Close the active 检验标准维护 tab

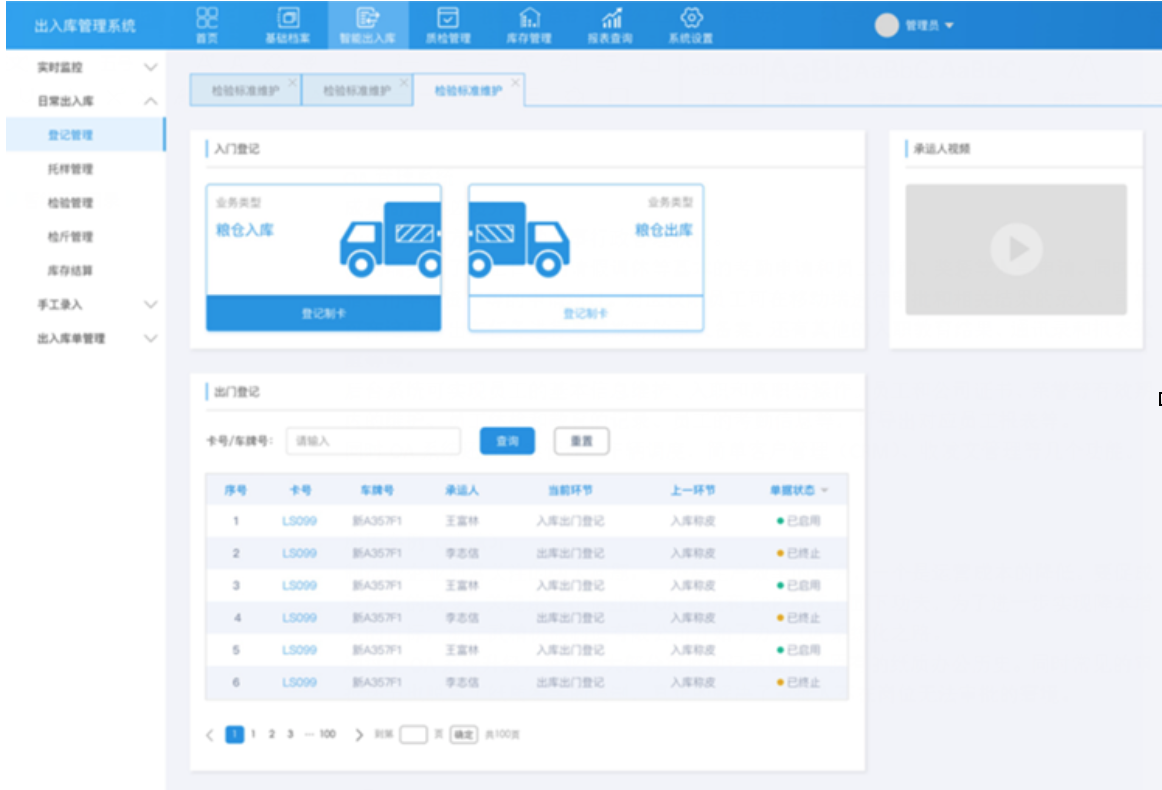[515, 83]
